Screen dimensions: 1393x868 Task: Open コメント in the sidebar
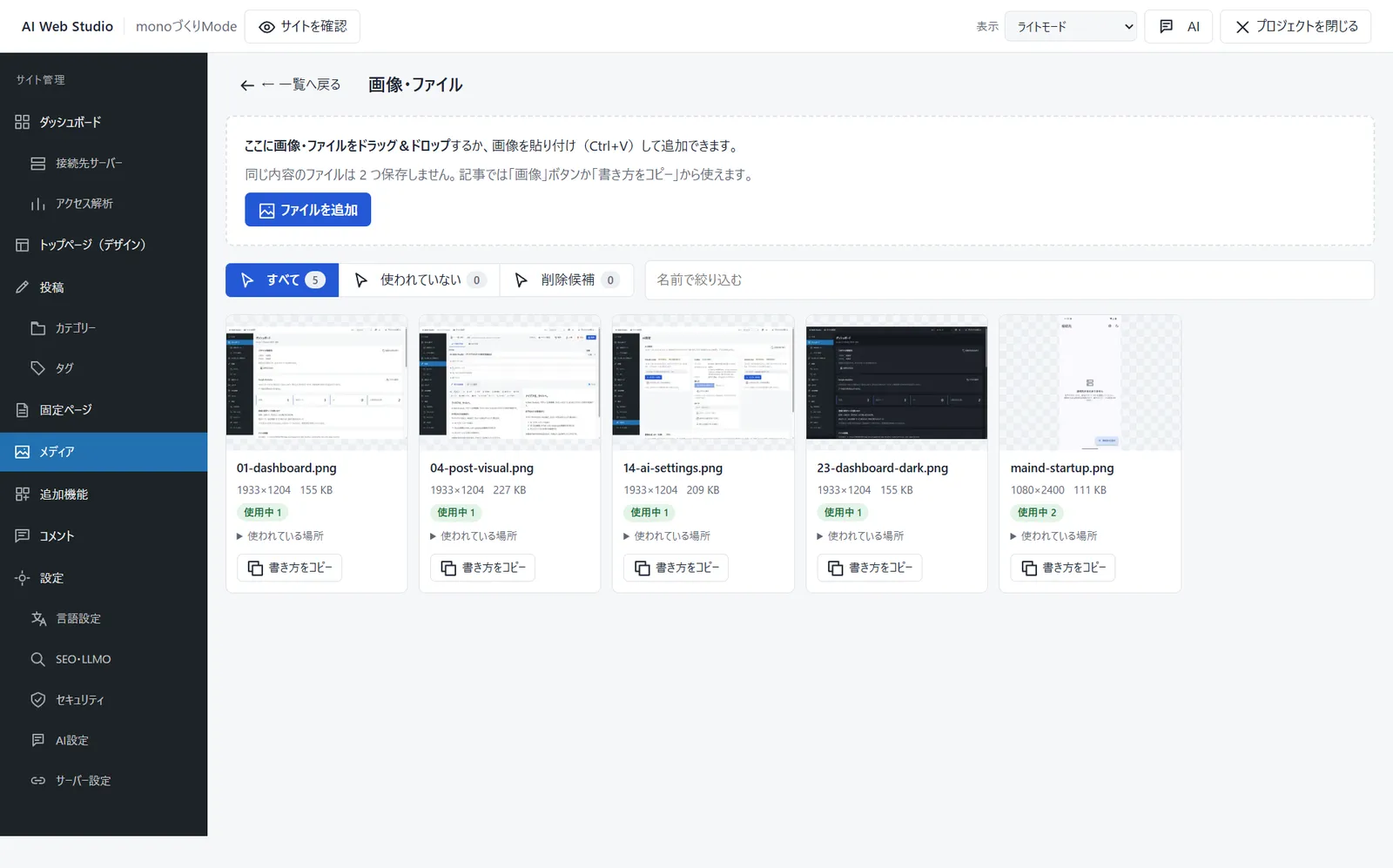[104, 536]
